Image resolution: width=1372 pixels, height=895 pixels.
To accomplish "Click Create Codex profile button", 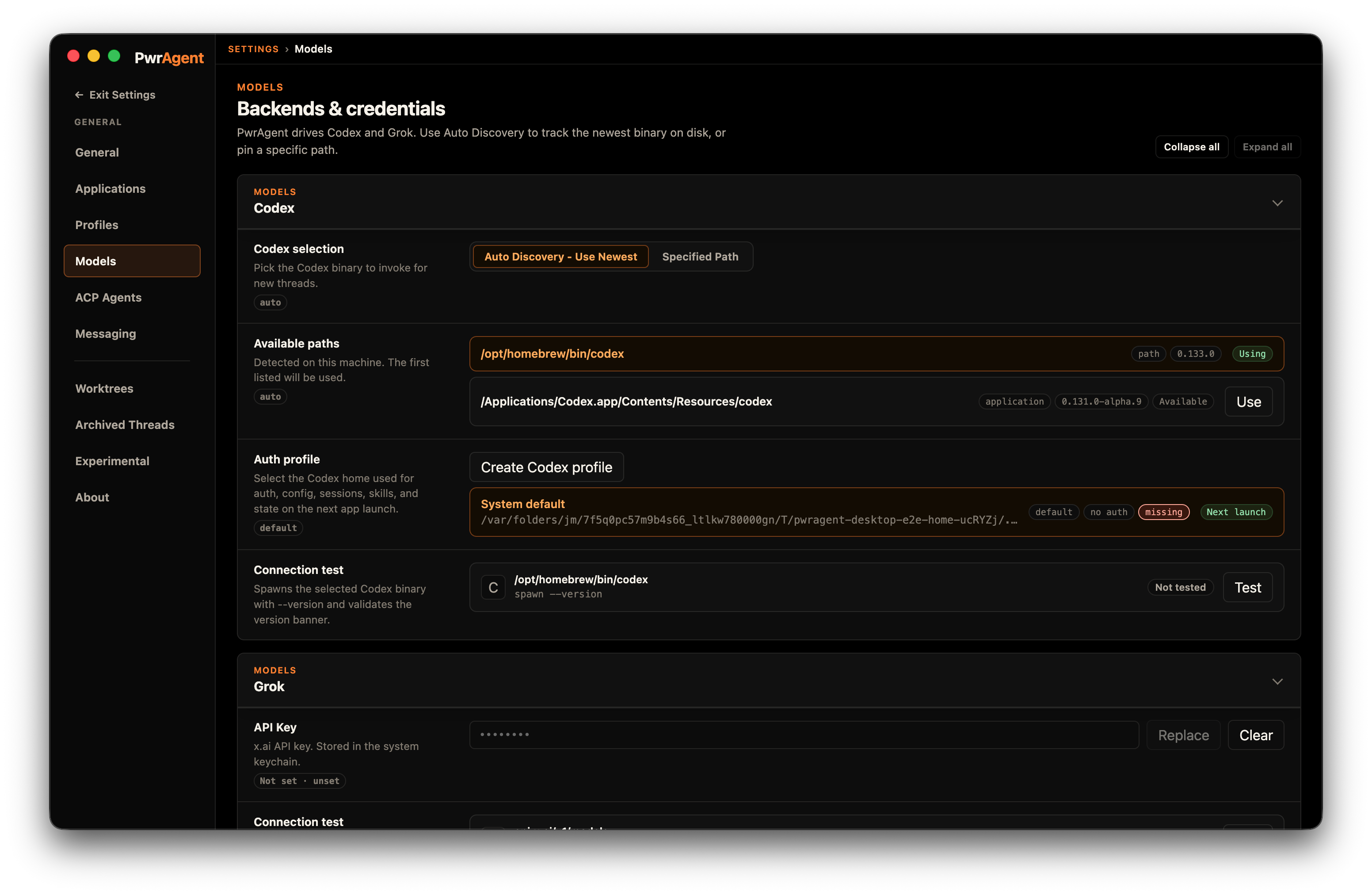I will coord(546,467).
